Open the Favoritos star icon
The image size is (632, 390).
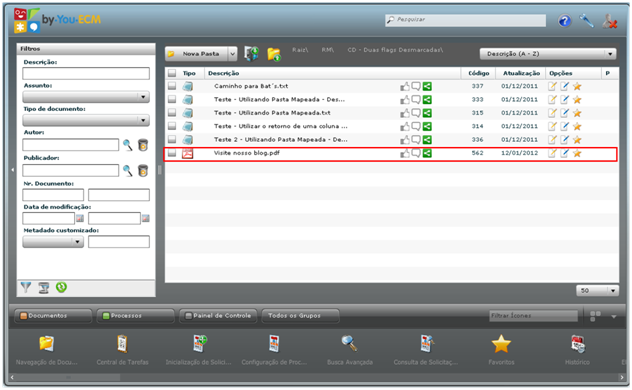pos(501,344)
